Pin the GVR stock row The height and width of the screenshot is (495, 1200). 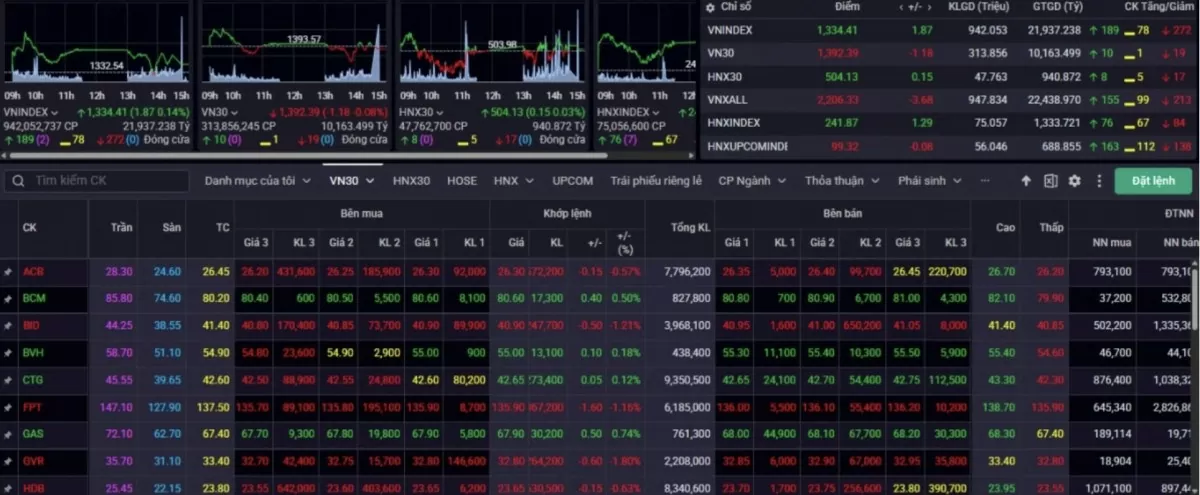(x=9, y=462)
